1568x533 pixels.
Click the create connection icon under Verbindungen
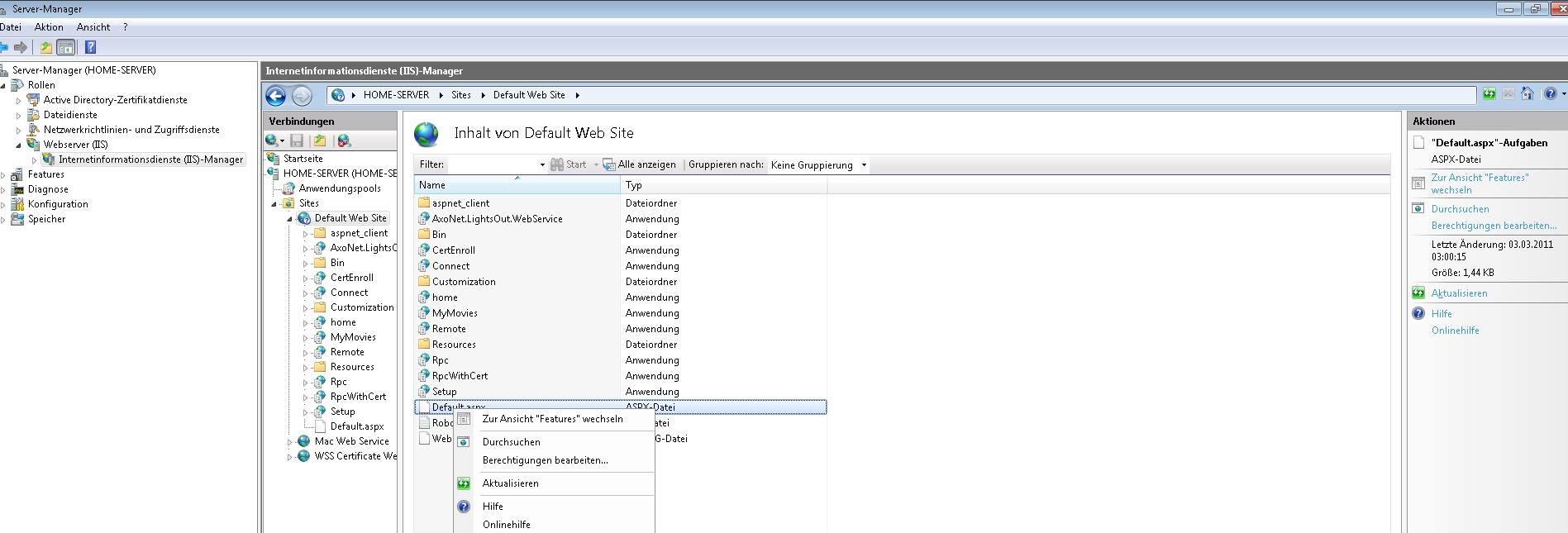click(272, 141)
